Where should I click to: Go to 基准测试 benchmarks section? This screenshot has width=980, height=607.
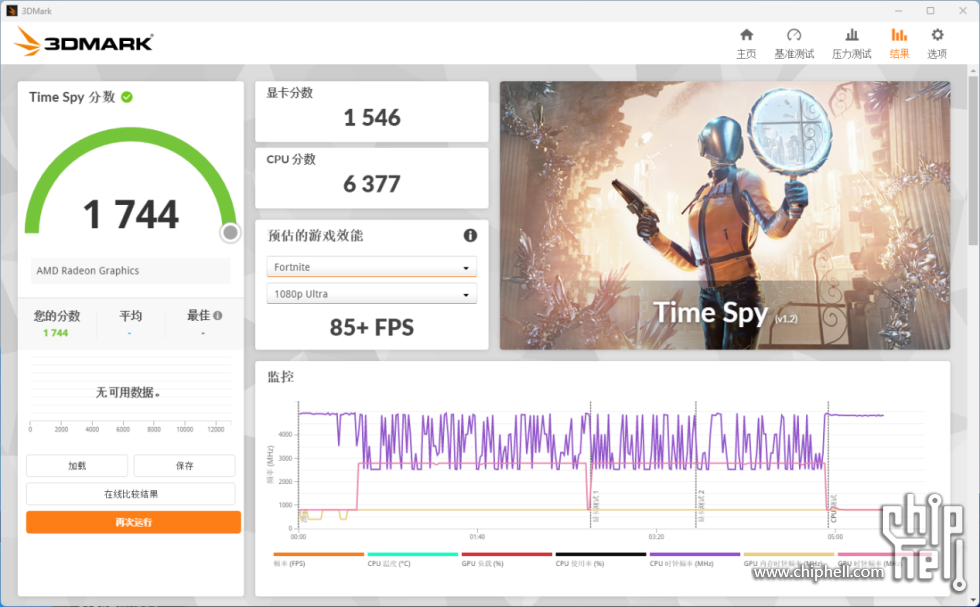[794, 43]
